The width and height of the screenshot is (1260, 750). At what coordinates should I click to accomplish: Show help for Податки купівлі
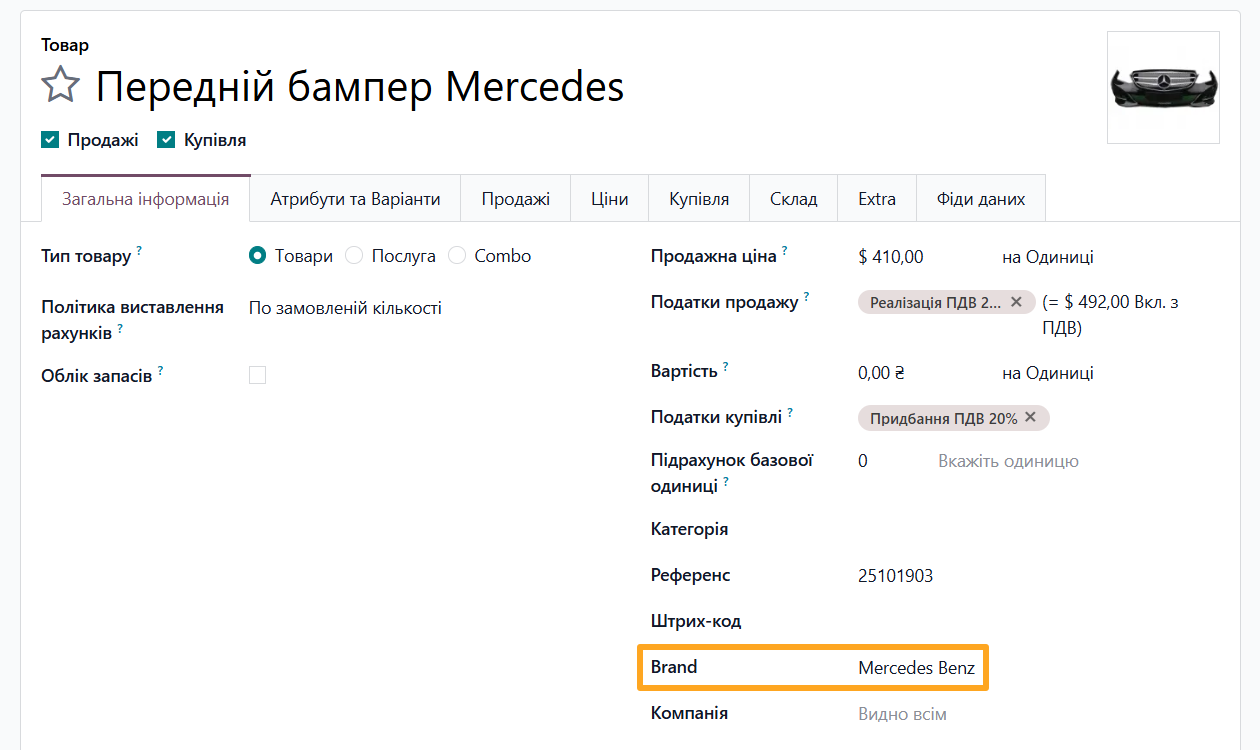coord(790,411)
